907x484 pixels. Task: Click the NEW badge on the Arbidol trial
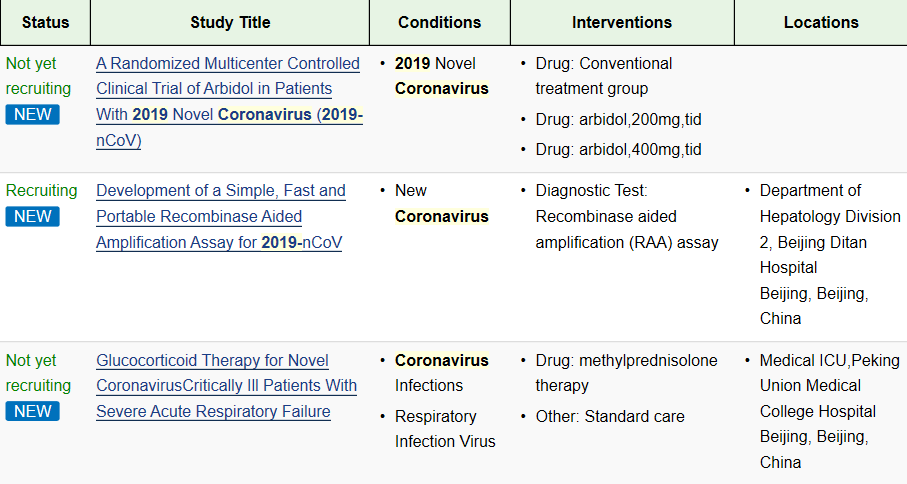click(x=32, y=114)
